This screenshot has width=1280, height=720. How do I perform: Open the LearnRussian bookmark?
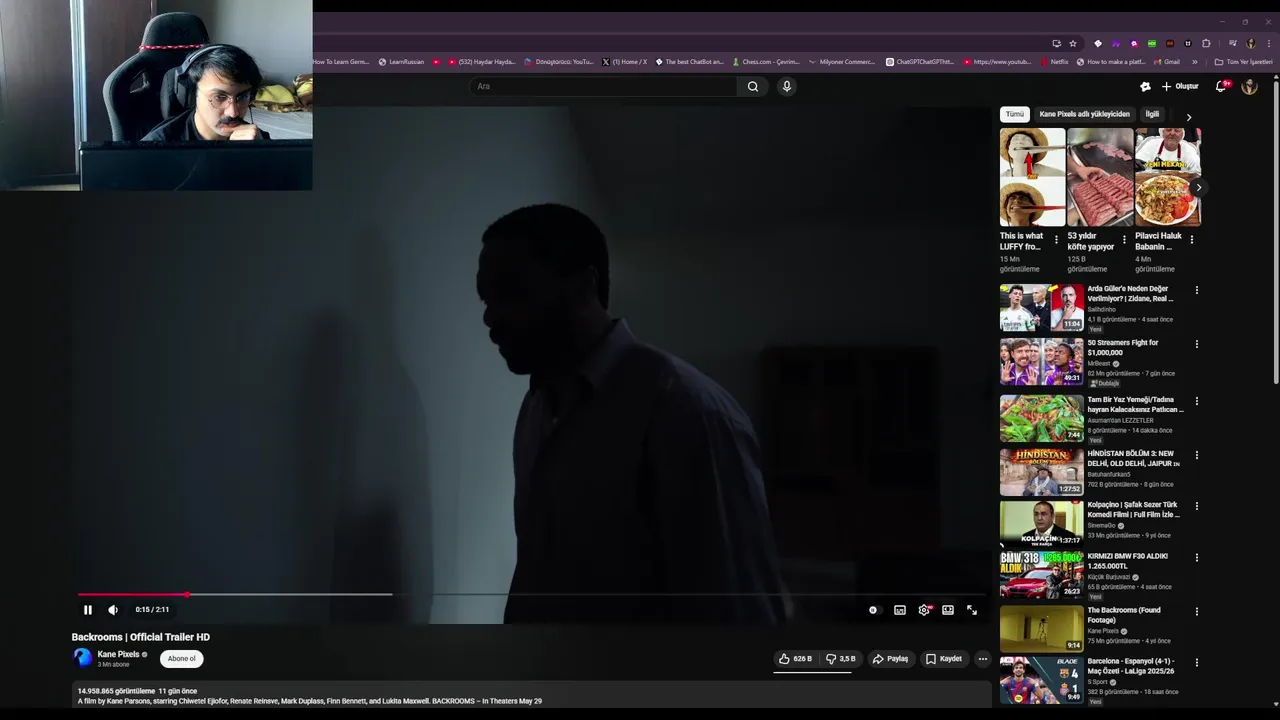(401, 62)
